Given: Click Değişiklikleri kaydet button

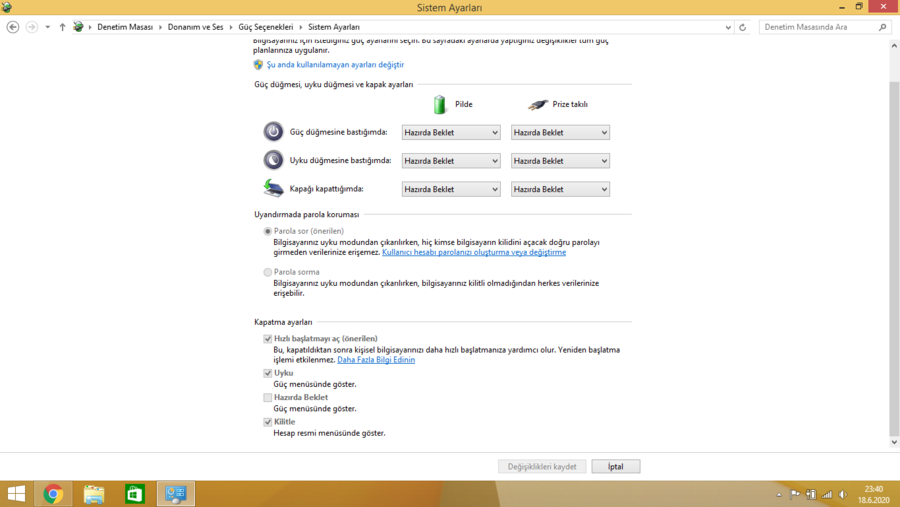Looking at the screenshot, I should pos(542,466).
